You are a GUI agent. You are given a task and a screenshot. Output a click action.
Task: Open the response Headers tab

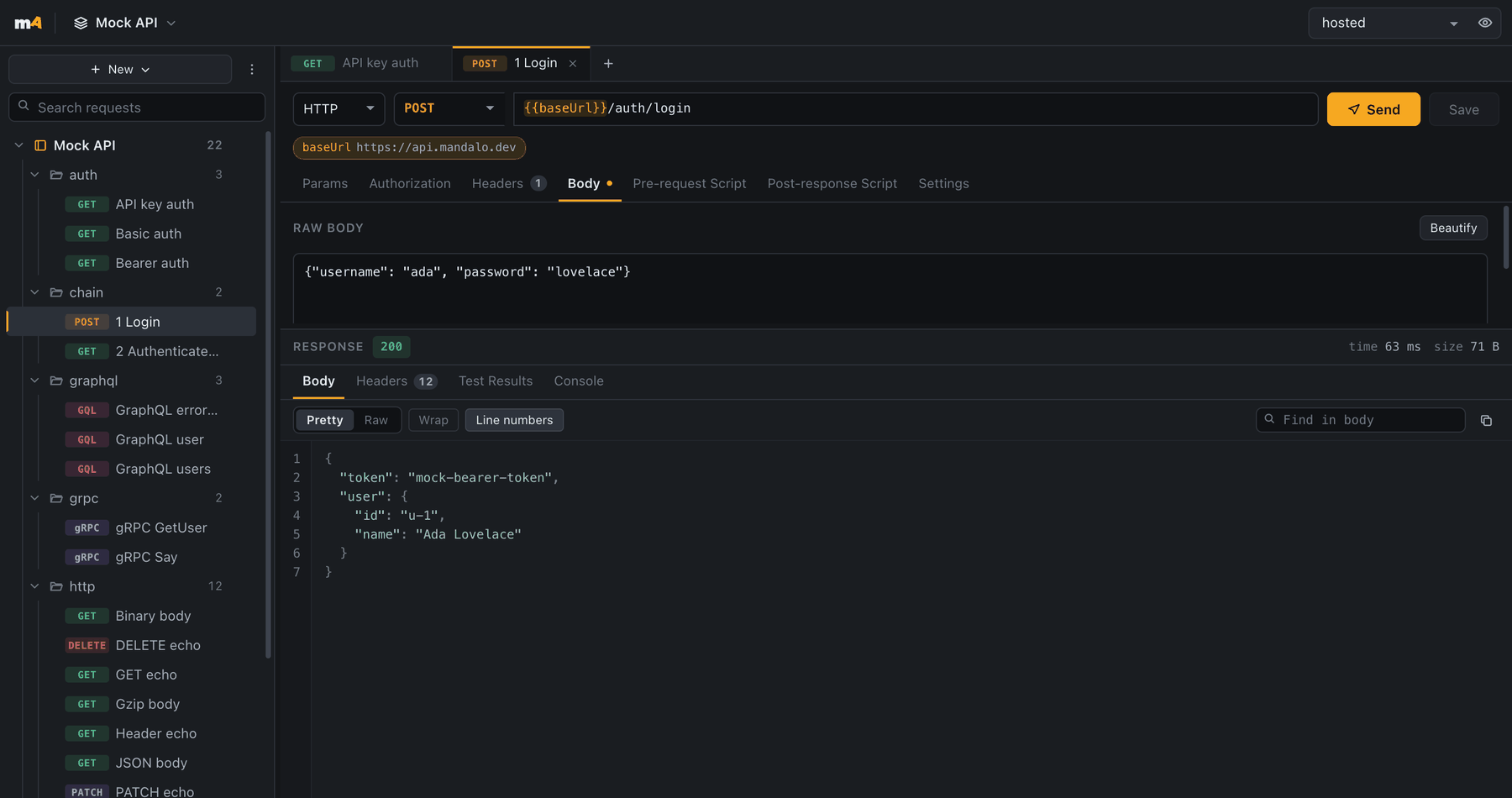coord(396,381)
